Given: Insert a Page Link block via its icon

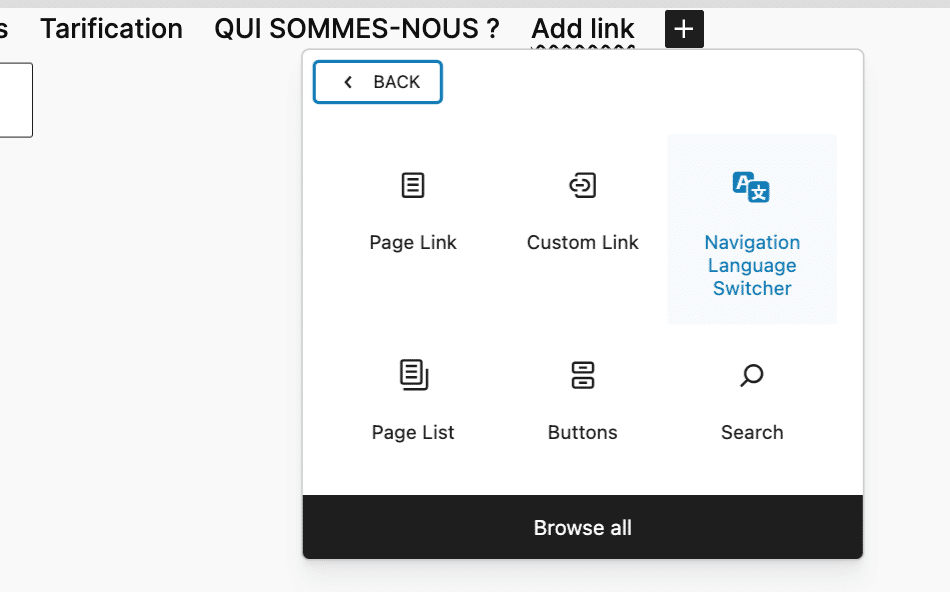Looking at the screenshot, I should tap(413, 185).
